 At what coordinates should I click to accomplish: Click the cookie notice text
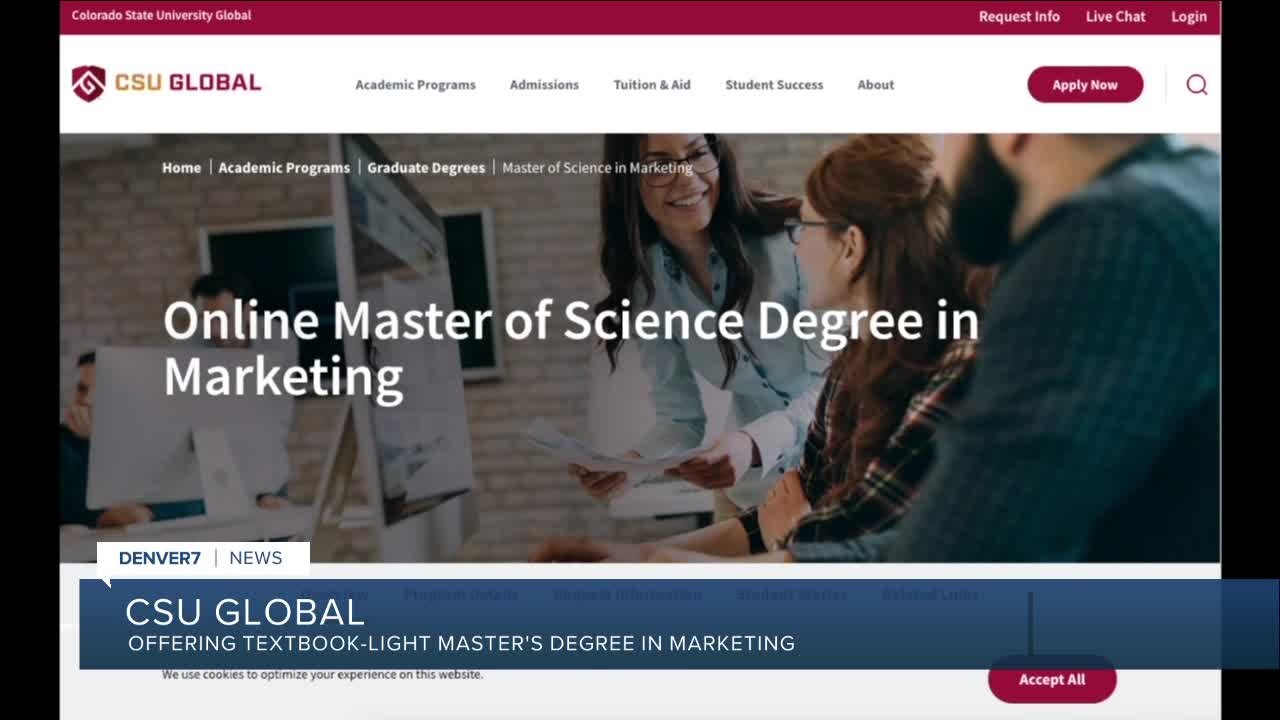pyautogui.click(x=322, y=674)
